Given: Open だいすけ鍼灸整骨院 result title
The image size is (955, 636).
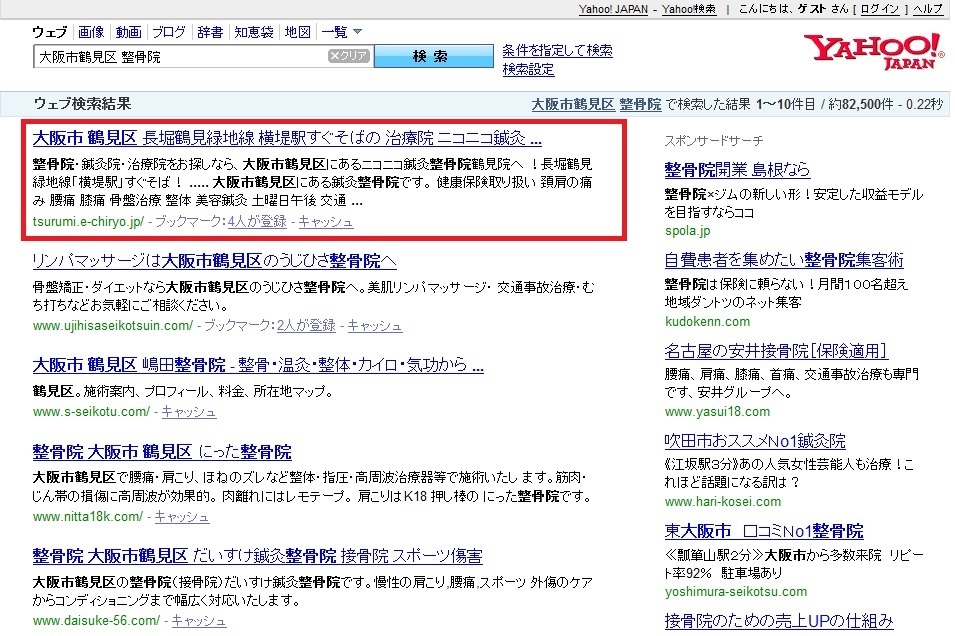Looking at the screenshot, I should [x=258, y=556].
